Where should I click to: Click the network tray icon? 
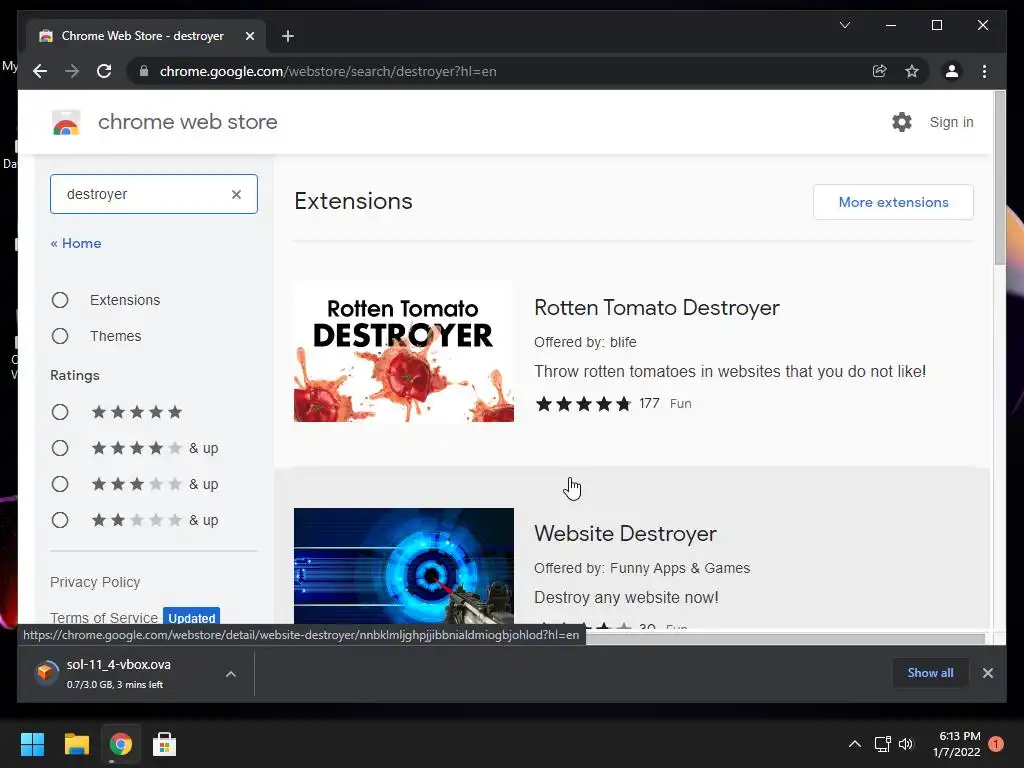(x=882, y=744)
